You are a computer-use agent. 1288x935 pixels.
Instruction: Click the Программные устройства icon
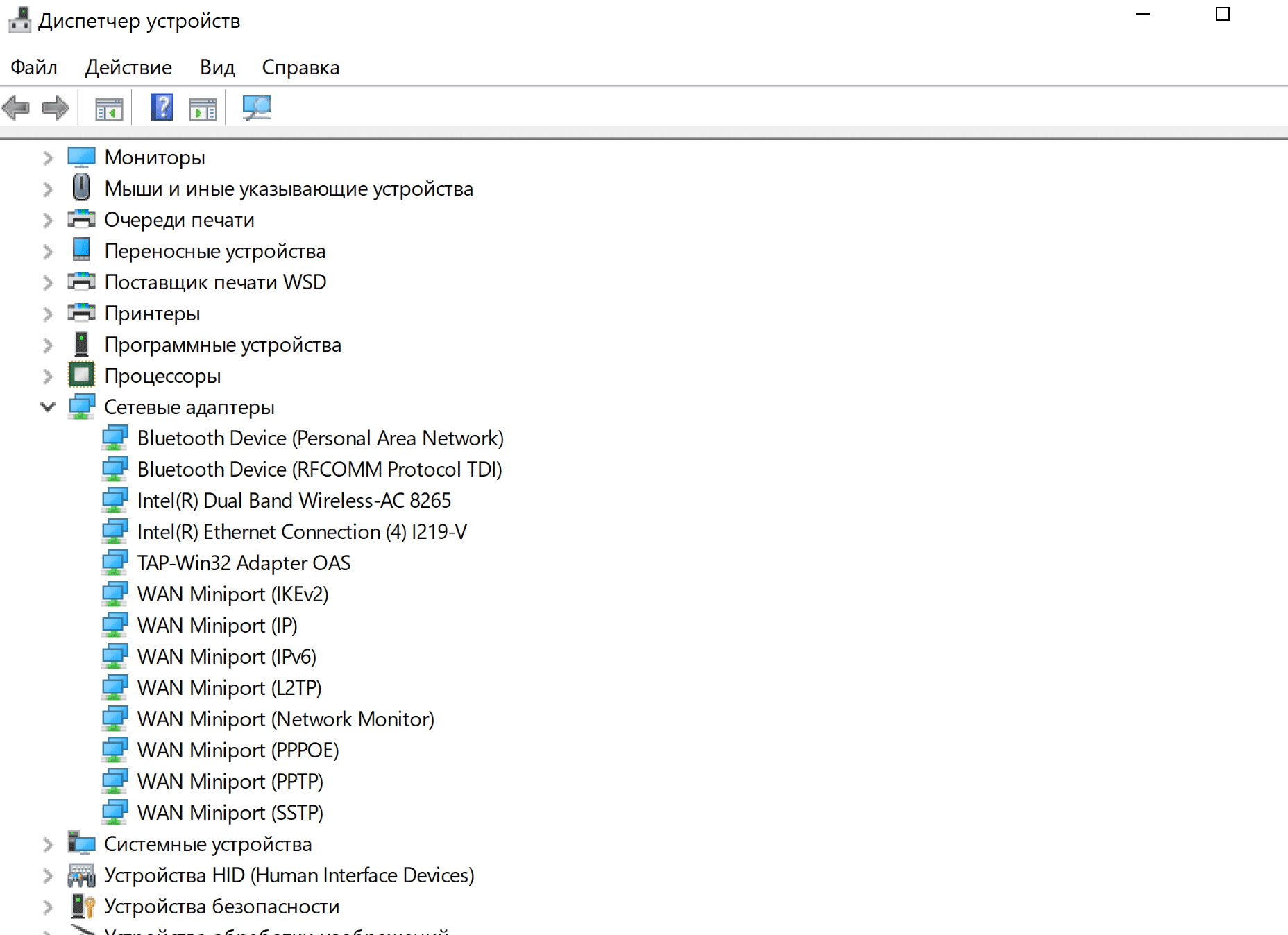click(x=81, y=344)
